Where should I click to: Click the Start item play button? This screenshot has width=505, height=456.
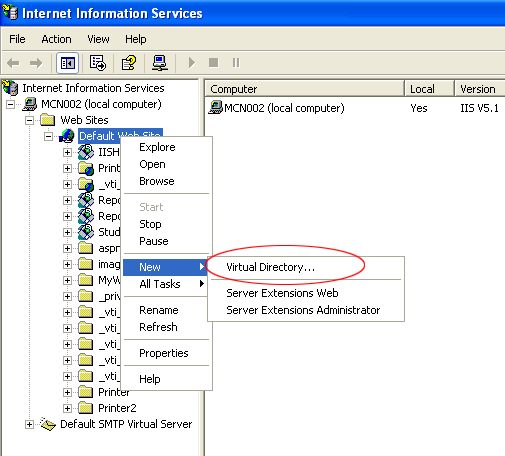(x=192, y=63)
